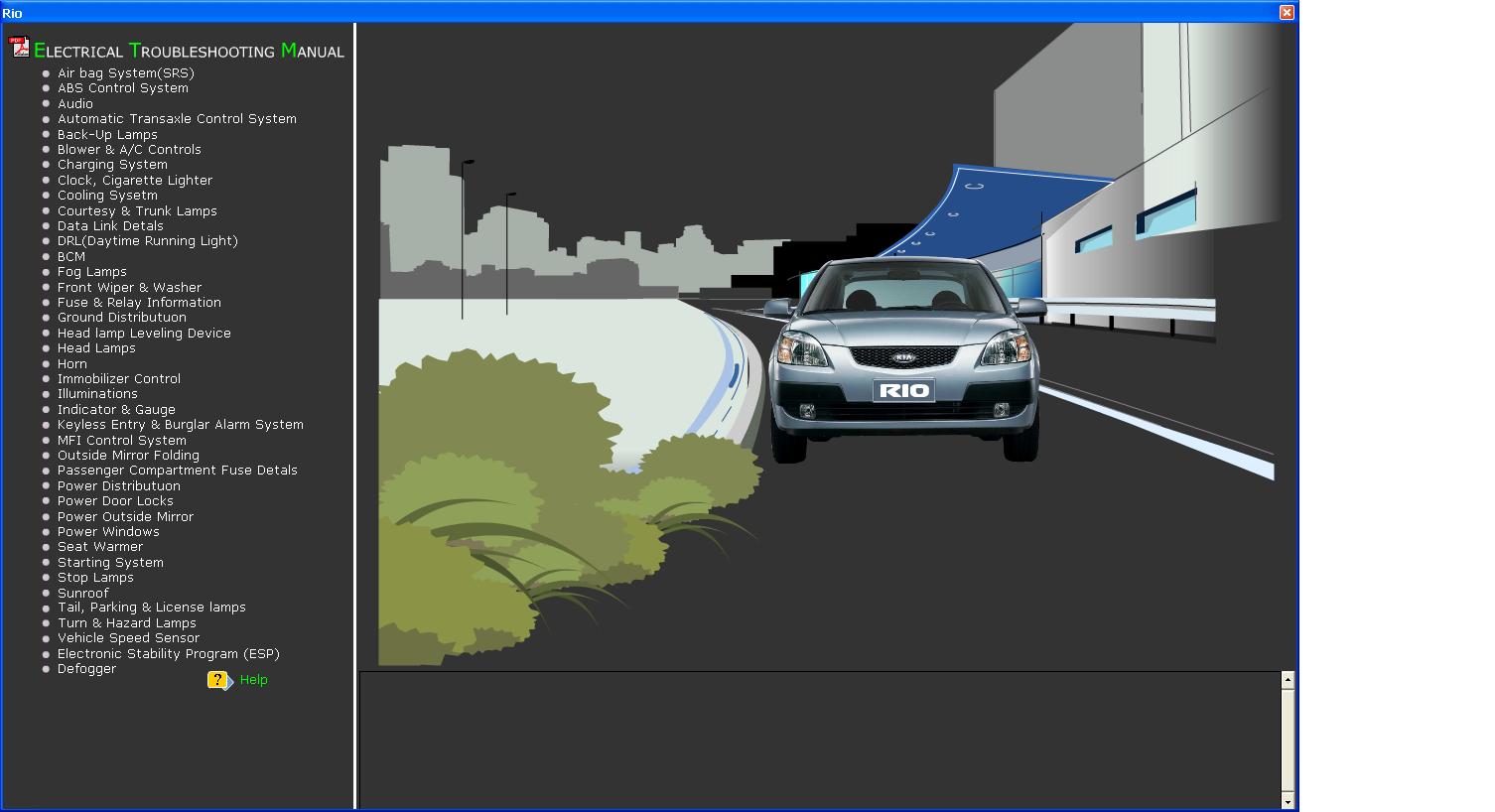Select Cooling Sysetm entry

click(x=107, y=196)
